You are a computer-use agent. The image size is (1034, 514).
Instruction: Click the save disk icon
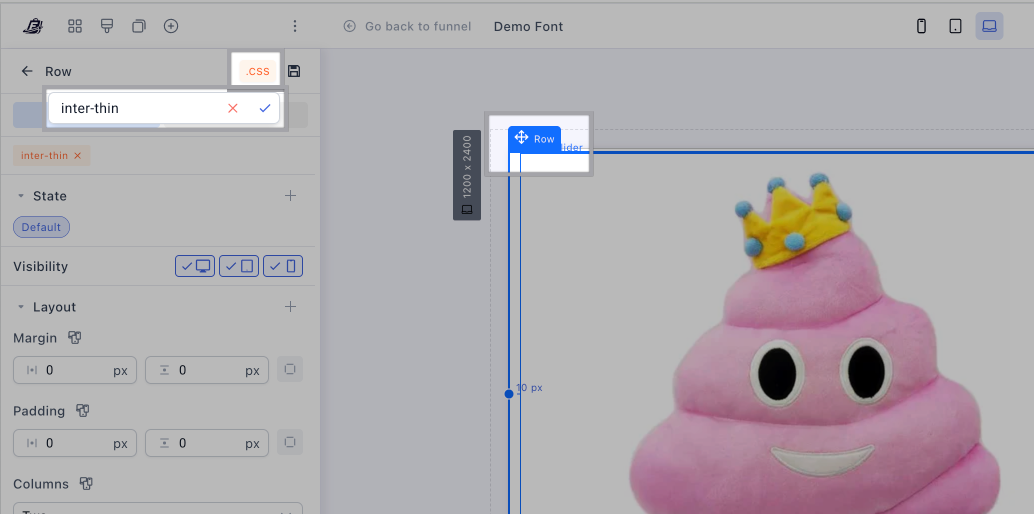[x=294, y=71]
